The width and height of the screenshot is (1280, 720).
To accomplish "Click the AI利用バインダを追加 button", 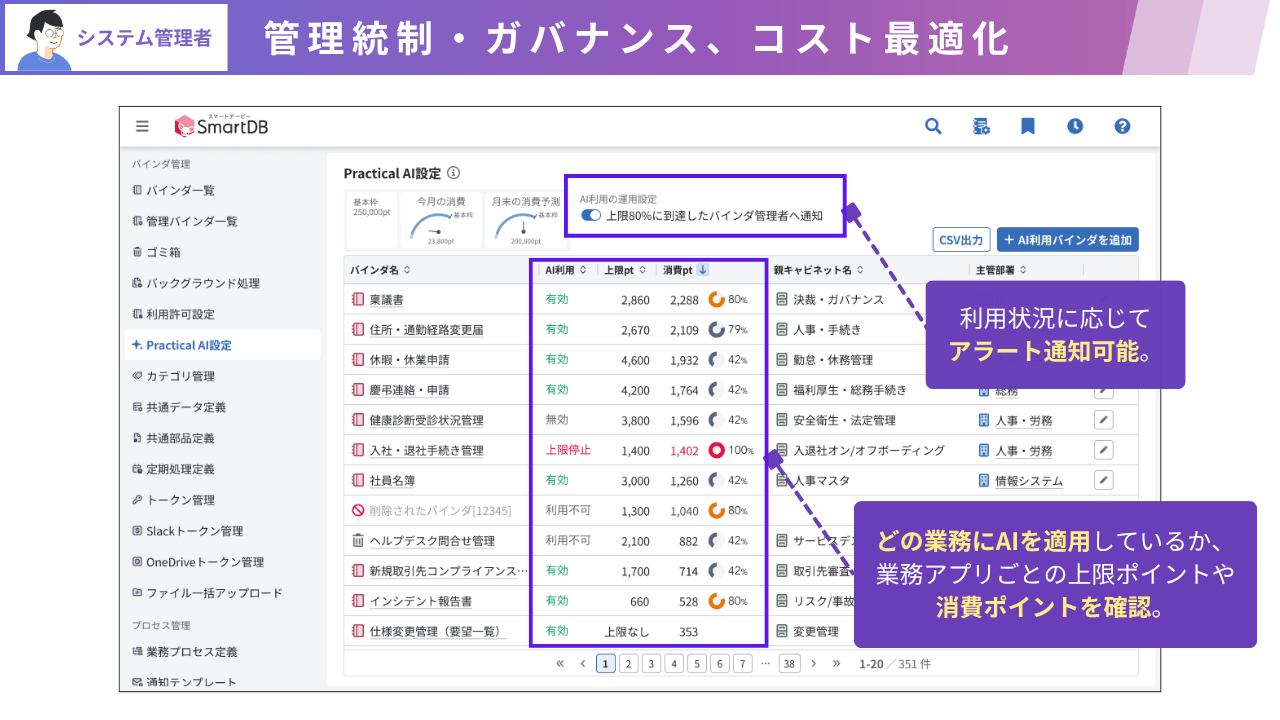I will point(1067,239).
